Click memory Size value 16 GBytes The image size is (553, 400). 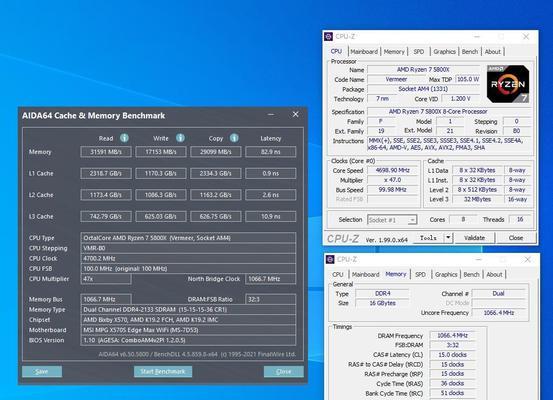[x=382, y=303]
